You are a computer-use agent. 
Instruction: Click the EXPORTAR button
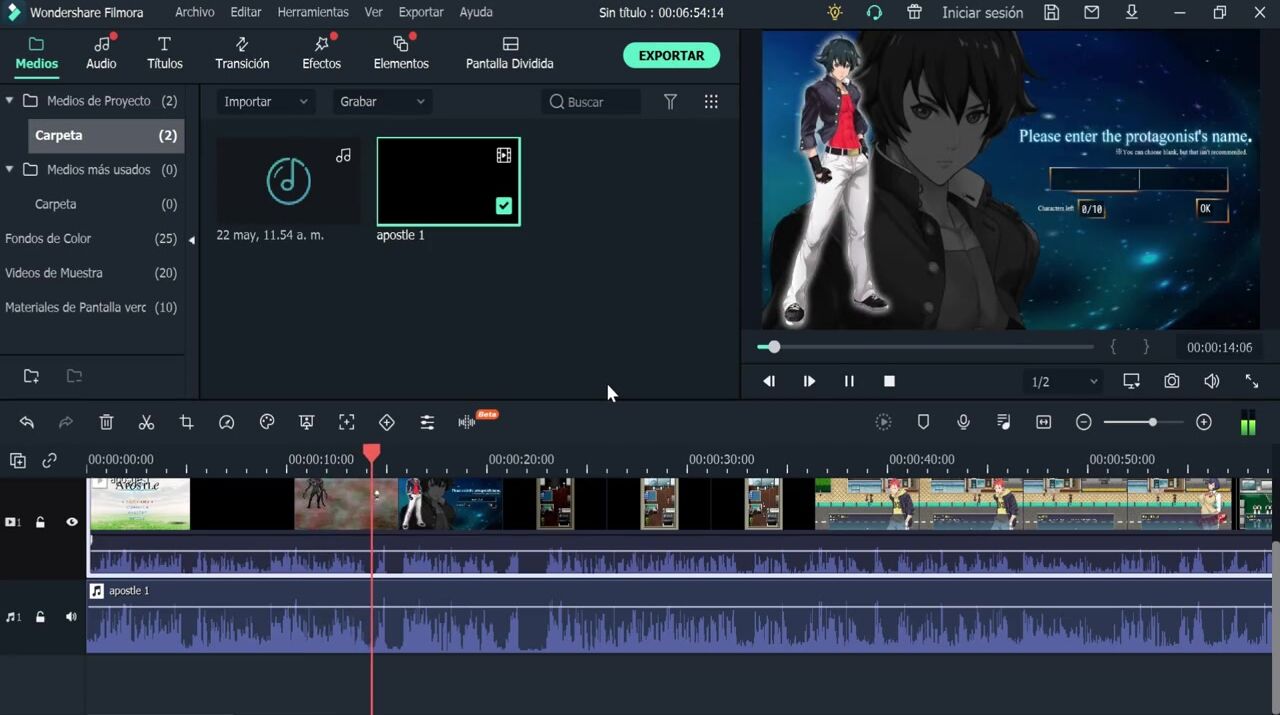pyautogui.click(x=671, y=56)
